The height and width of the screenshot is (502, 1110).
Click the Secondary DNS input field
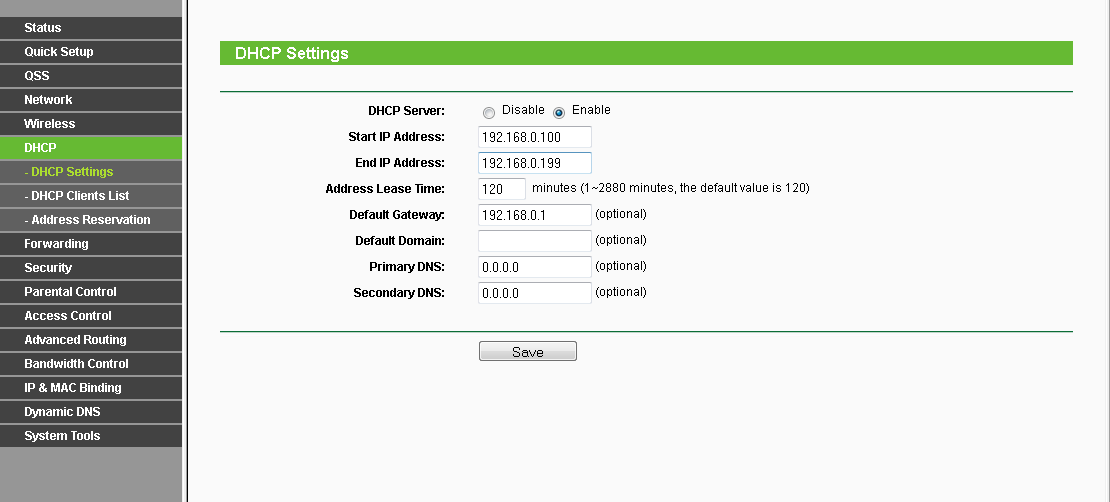(535, 293)
